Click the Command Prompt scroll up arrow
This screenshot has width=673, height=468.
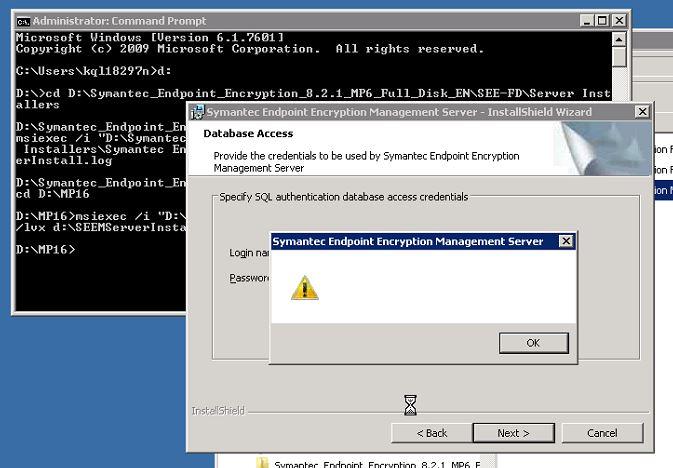tap(619, 40)
